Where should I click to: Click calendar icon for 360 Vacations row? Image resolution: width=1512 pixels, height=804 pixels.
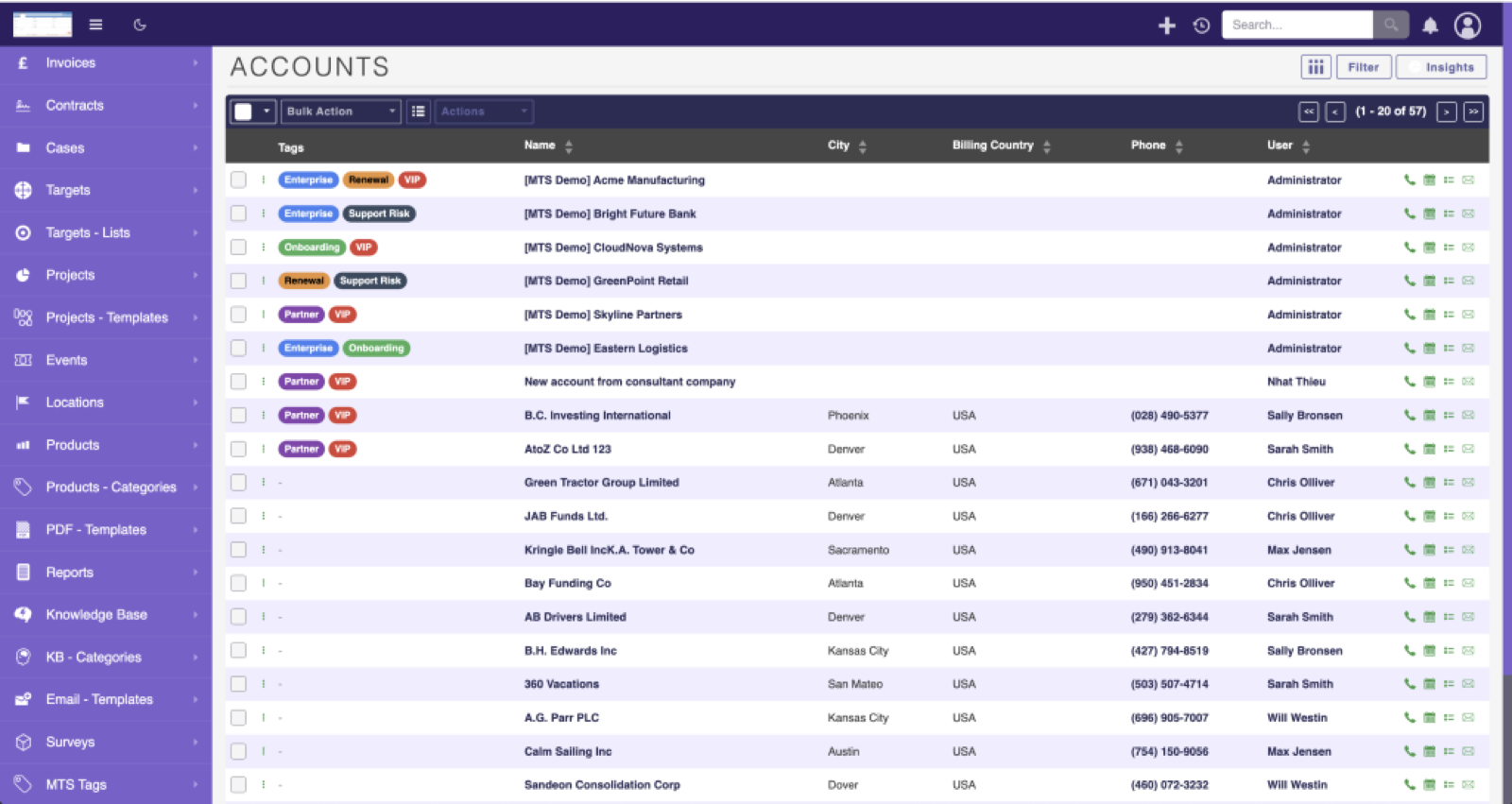coord(1429,684)
